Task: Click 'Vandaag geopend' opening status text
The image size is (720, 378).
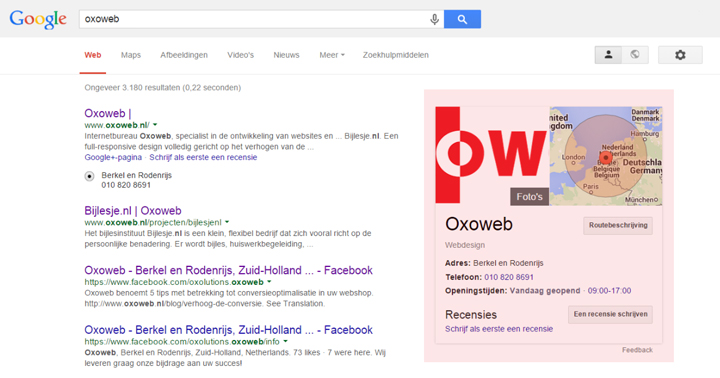Action: (x=545, y=291)
